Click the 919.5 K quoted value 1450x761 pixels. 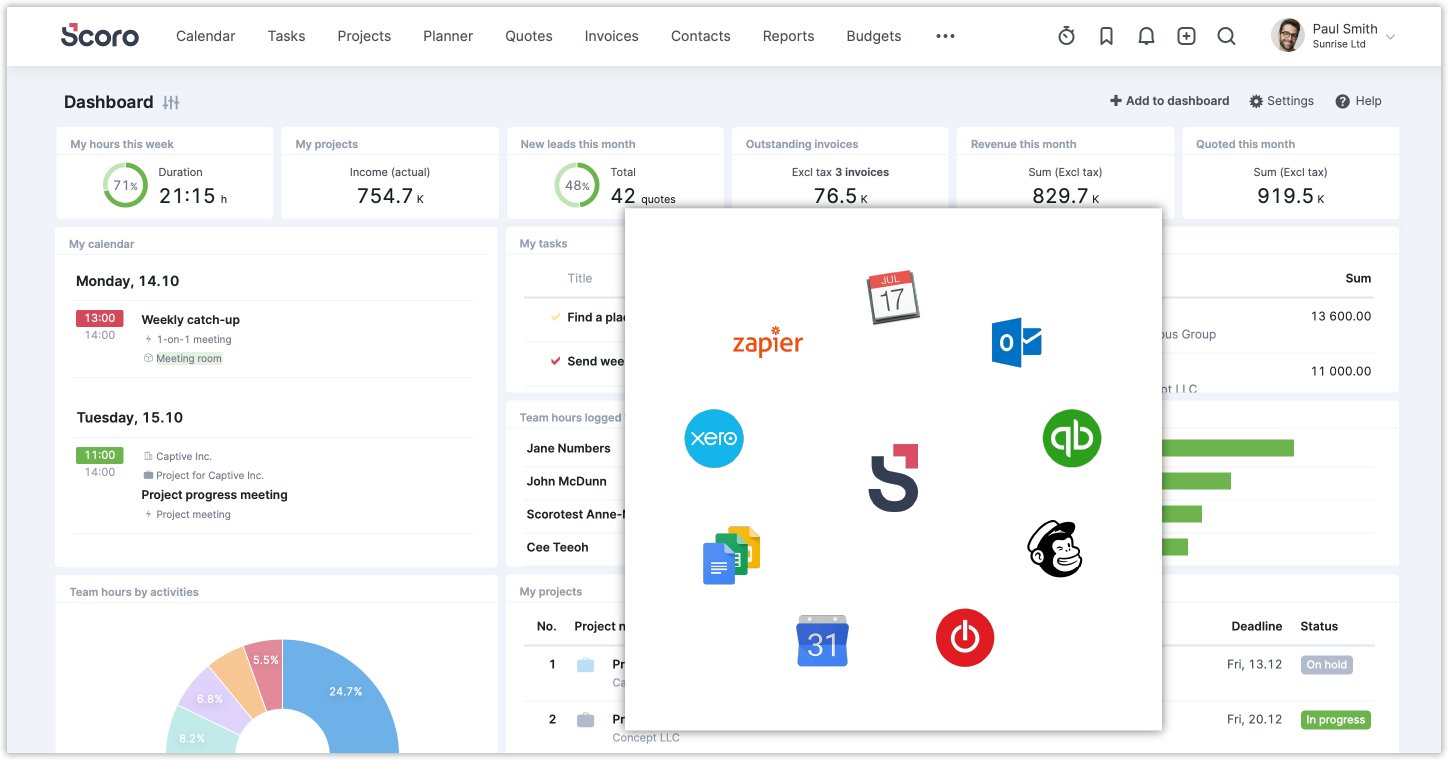(1291, 196)
